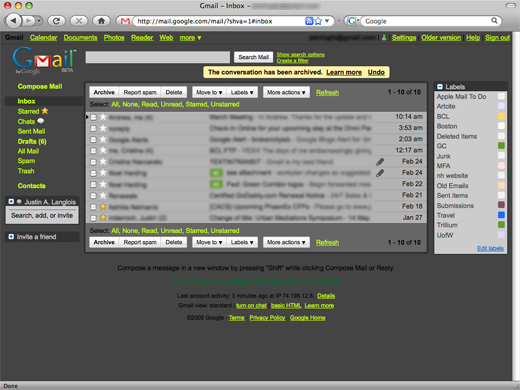Select the Feb 22 email checkbox
This screenshot has height=390, width=520.
pyautogui.click(x=93, y=184)
